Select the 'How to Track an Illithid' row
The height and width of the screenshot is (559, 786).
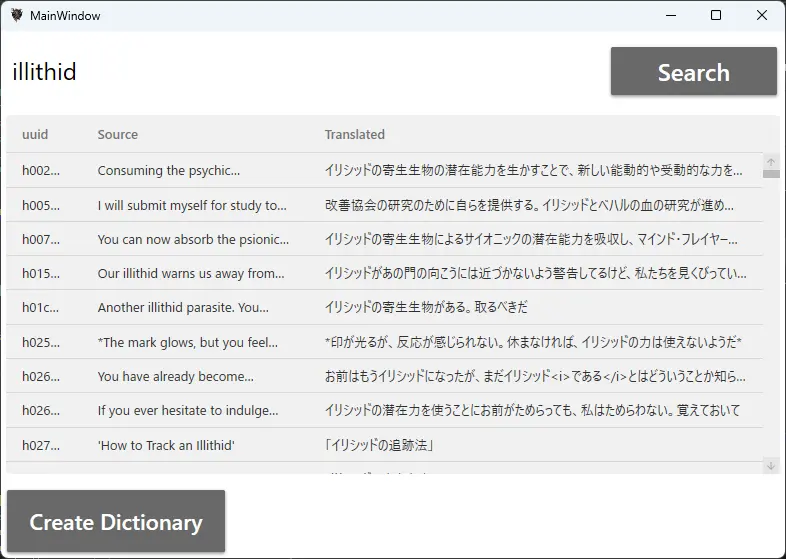[x=166, y=445]
